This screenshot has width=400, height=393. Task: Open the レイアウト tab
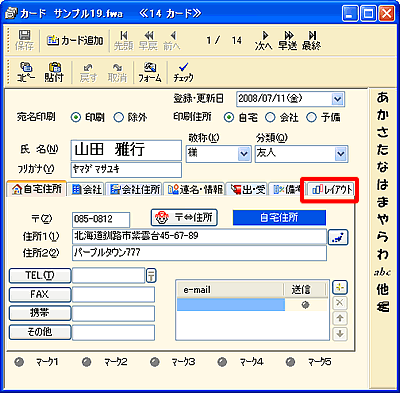[x=331, y=190]
